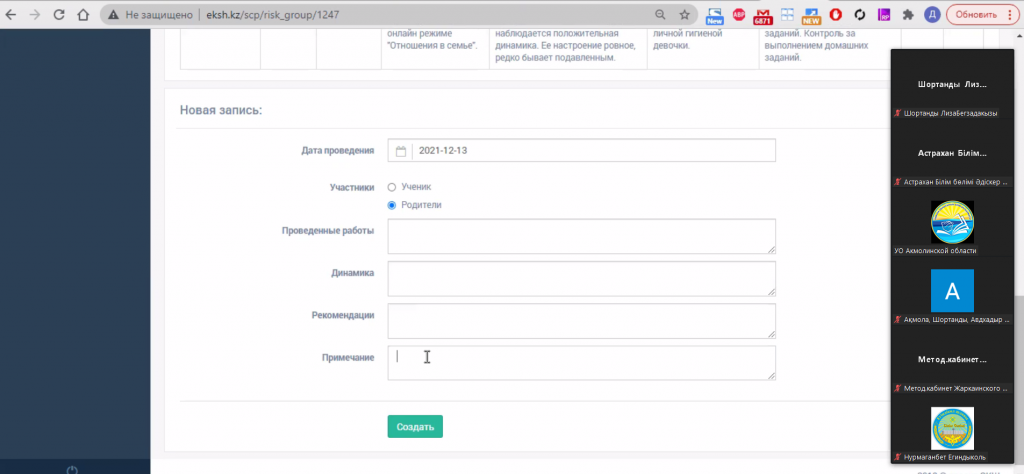Image resolution: width=1024 pixels, height=474 pixels.
Task: Click the Проведенные работы text area
Action: coord(581,236)
